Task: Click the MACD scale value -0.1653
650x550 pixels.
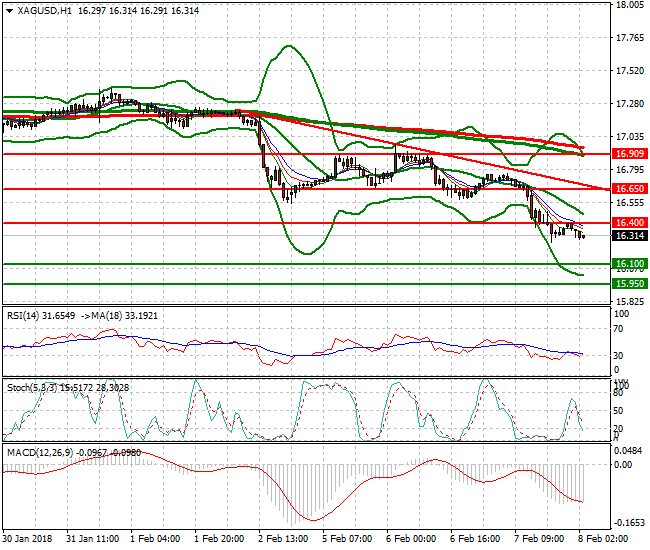Action: [629, 522]
